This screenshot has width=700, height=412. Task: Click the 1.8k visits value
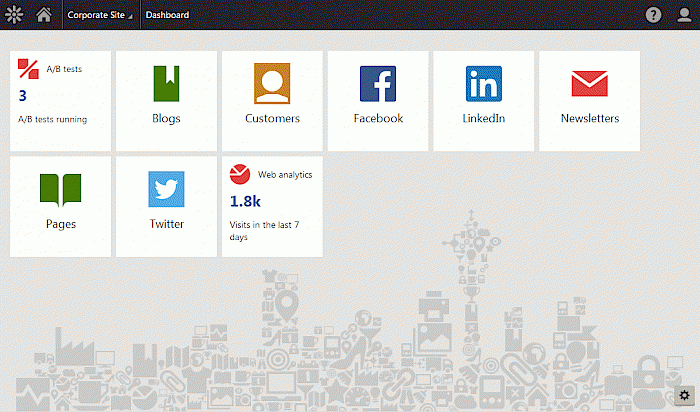245,202
